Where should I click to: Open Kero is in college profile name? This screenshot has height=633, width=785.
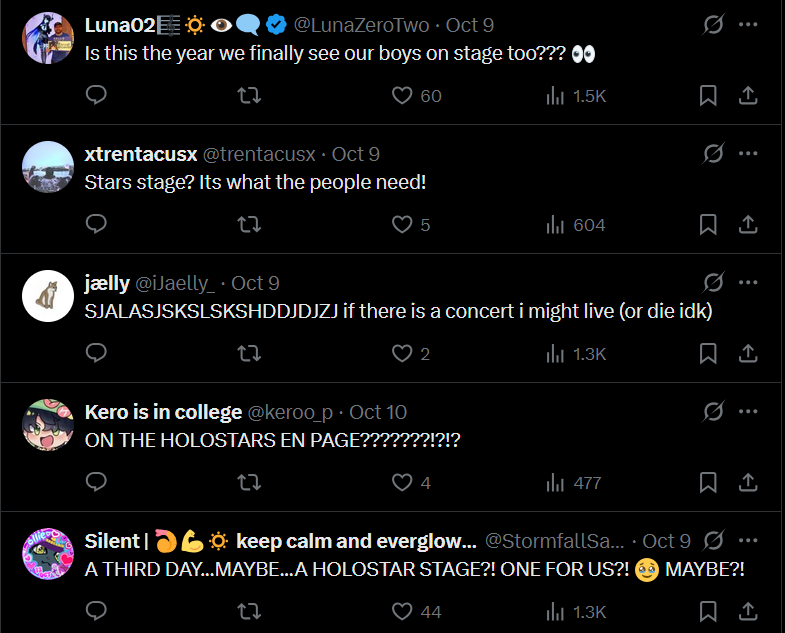tap(163, 412)
